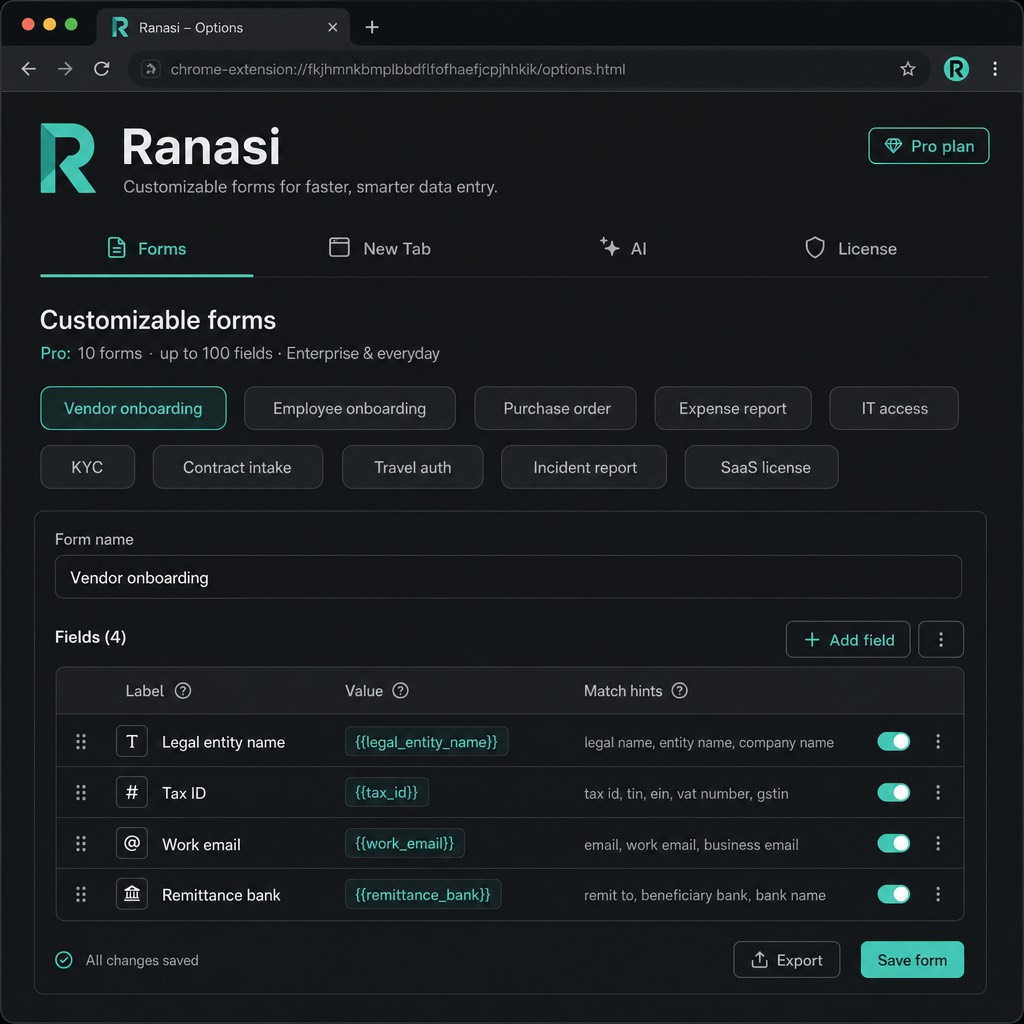Grab the drag handle for Work email
The image size is (1024, 1024).
pyautogui.click(x=81, y=843)
